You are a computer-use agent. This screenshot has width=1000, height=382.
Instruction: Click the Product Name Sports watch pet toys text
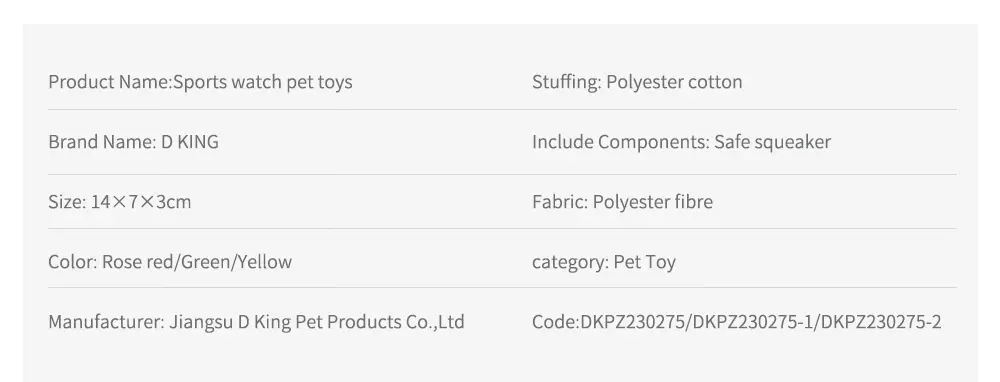(200, 82)
